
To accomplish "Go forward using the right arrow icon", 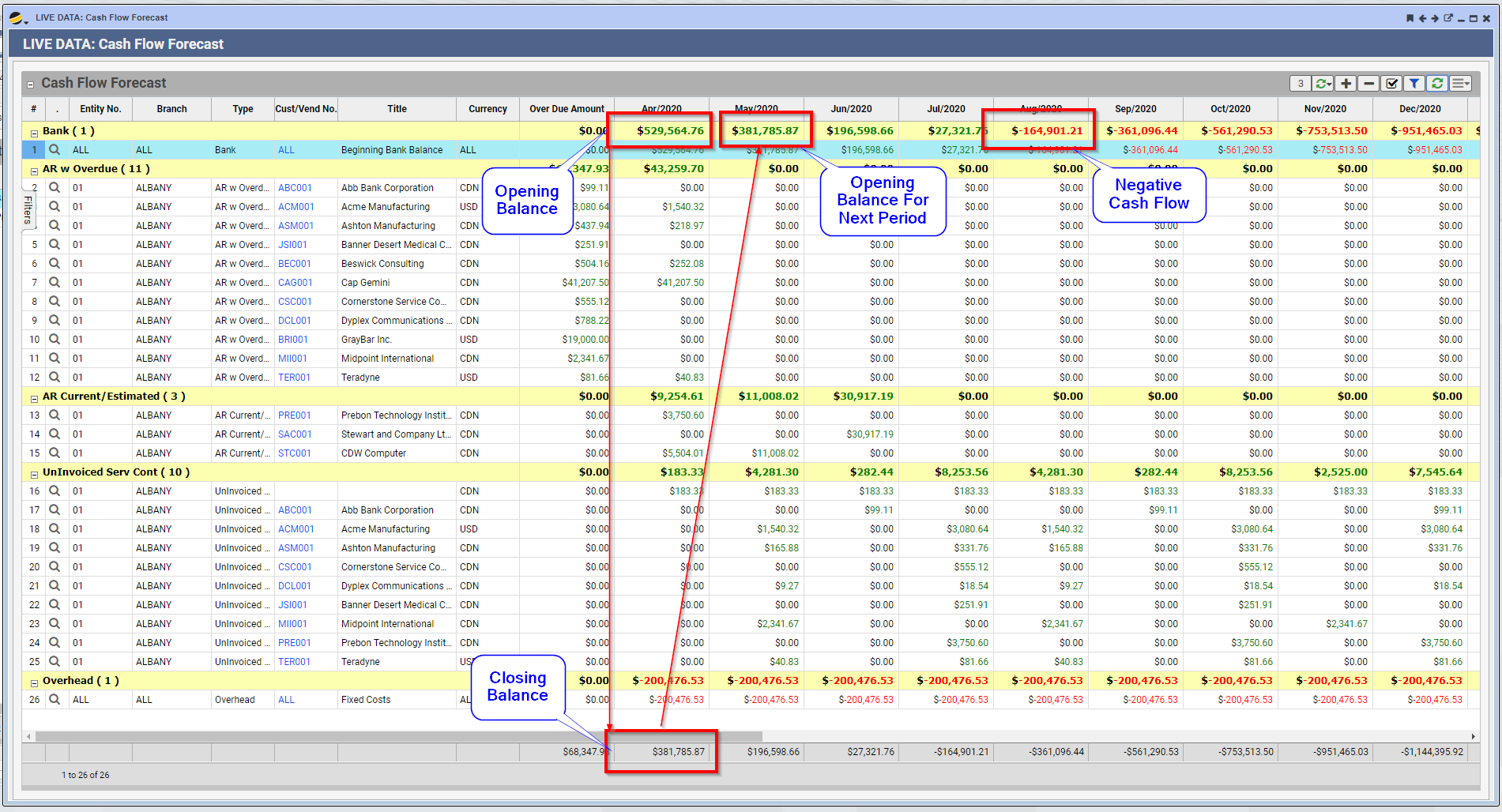I will pyautogui.click(x=1435, y=18).
